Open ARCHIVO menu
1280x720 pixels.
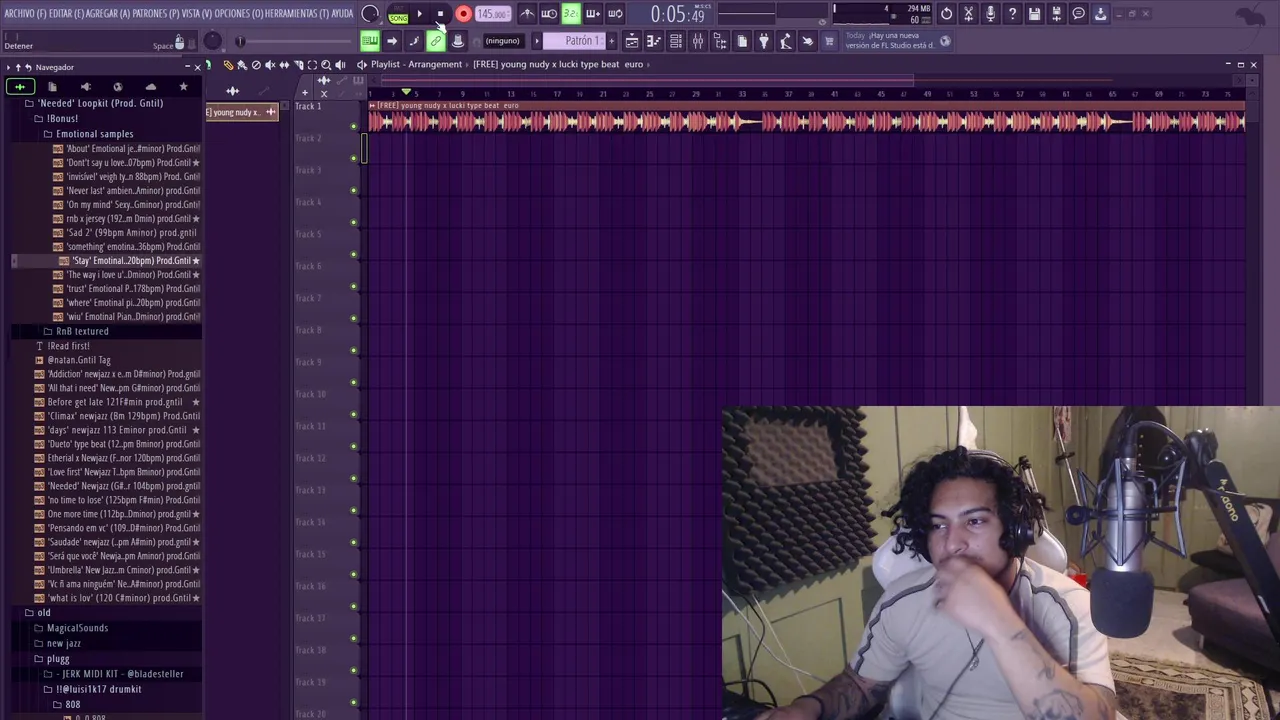point(24,14)
